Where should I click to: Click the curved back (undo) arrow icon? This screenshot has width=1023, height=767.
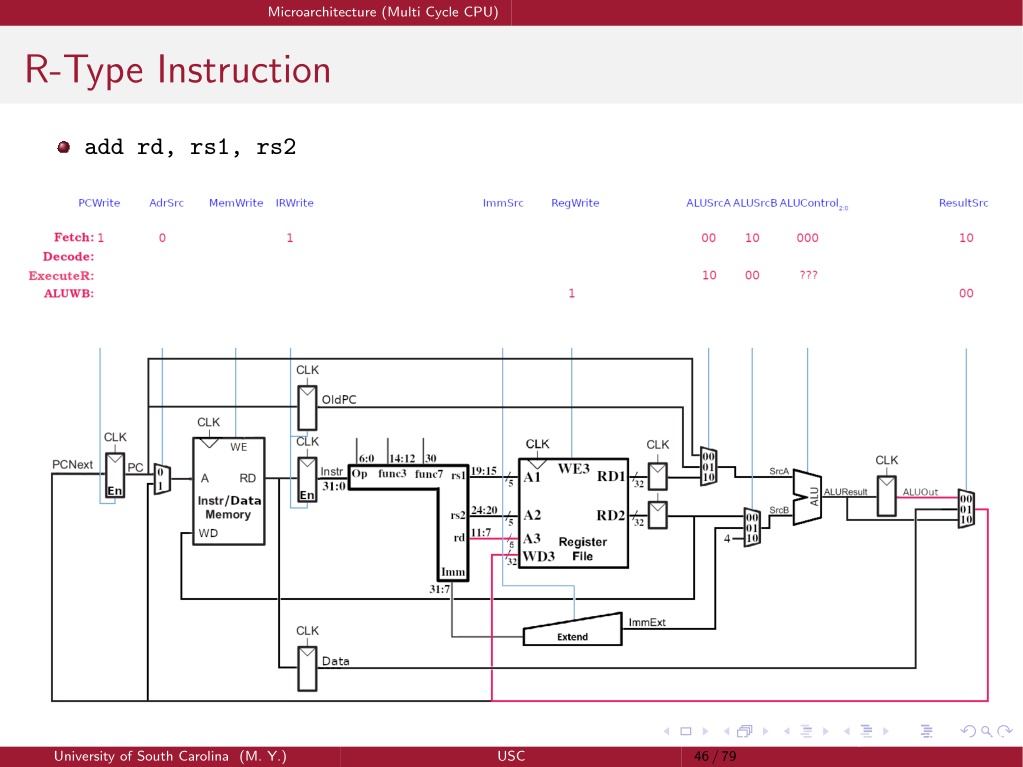click(969, 731)
